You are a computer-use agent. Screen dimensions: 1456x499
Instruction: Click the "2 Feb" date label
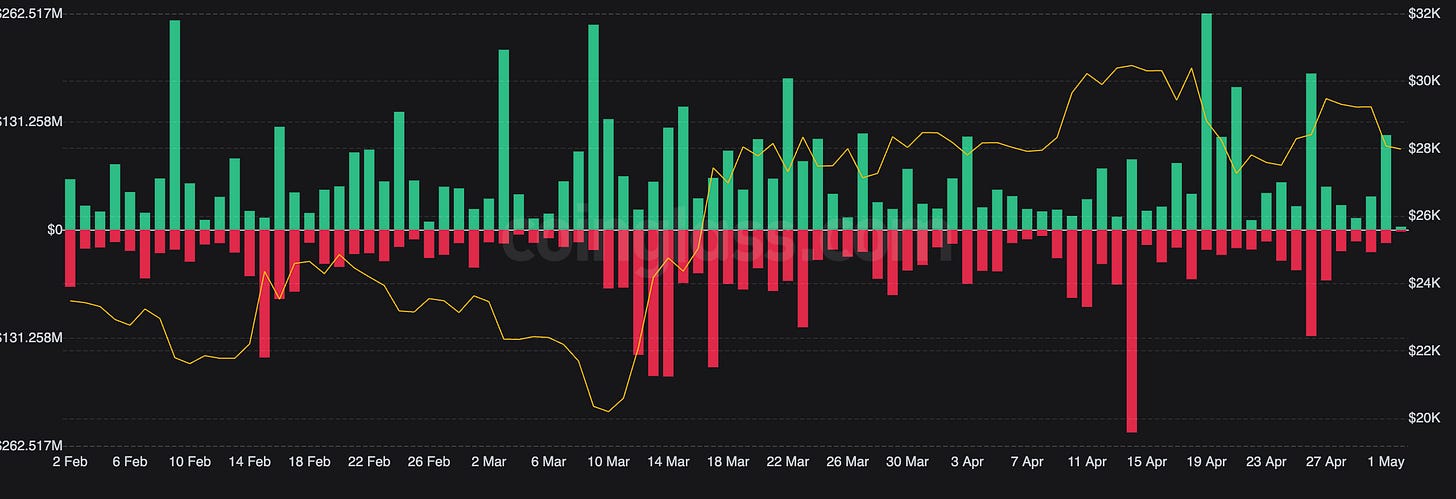point(70,462)
